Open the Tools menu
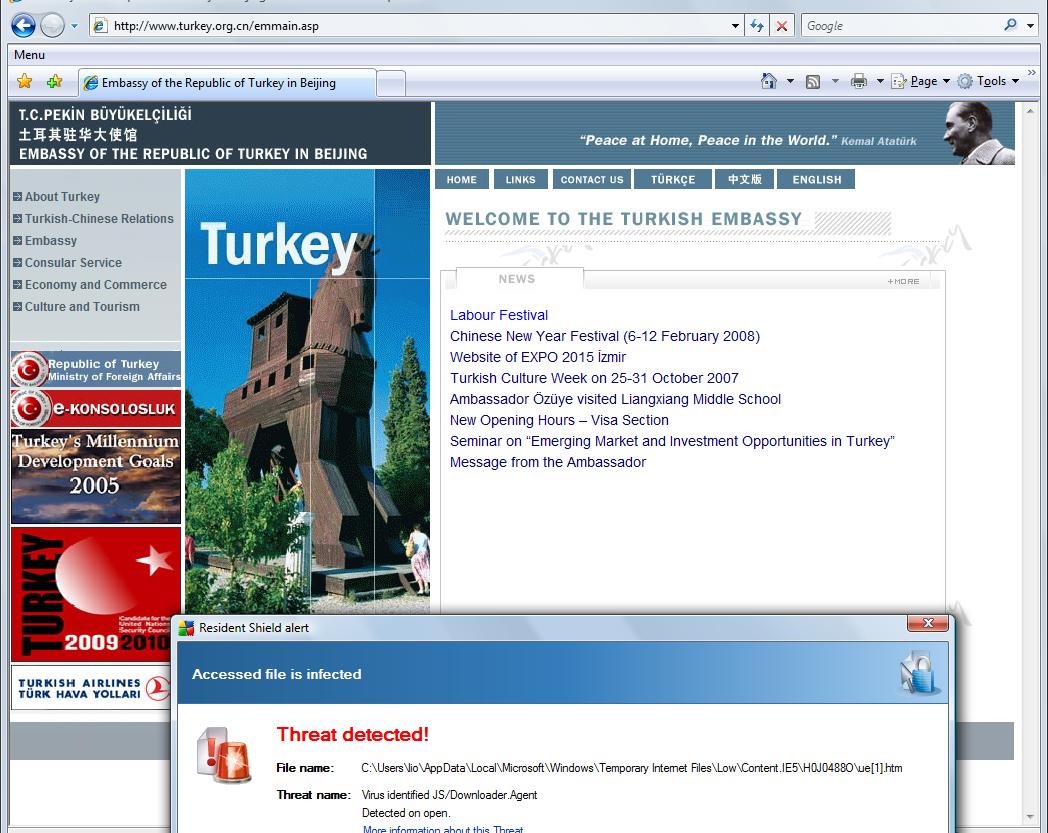This screenshot has height=833, width=1048. coord(989,81)
